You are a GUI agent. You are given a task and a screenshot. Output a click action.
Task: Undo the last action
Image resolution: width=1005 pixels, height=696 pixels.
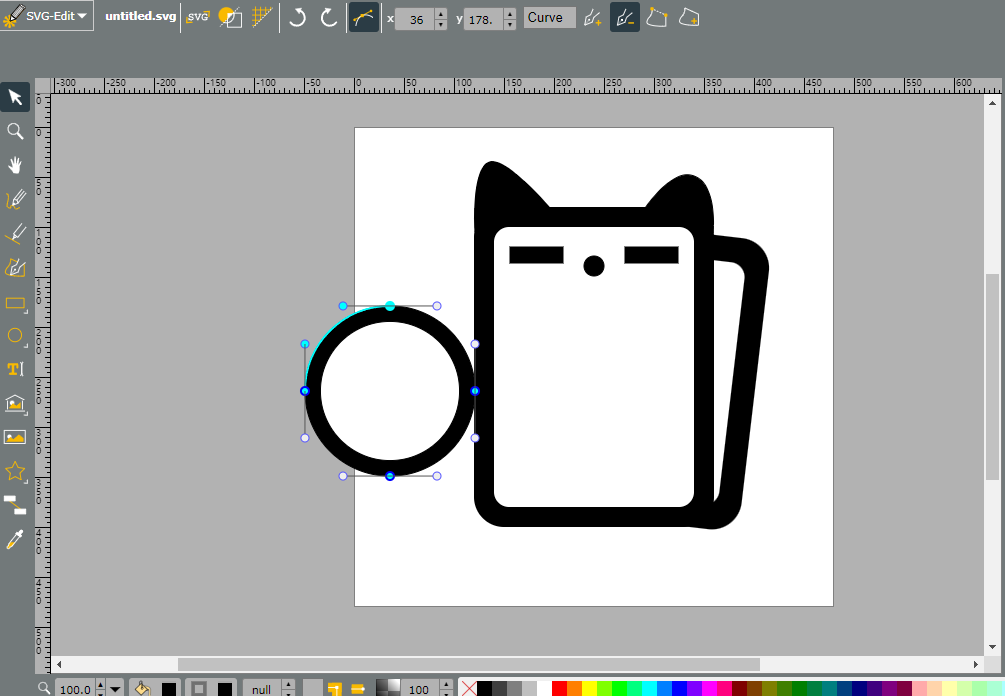pos(297,17)
